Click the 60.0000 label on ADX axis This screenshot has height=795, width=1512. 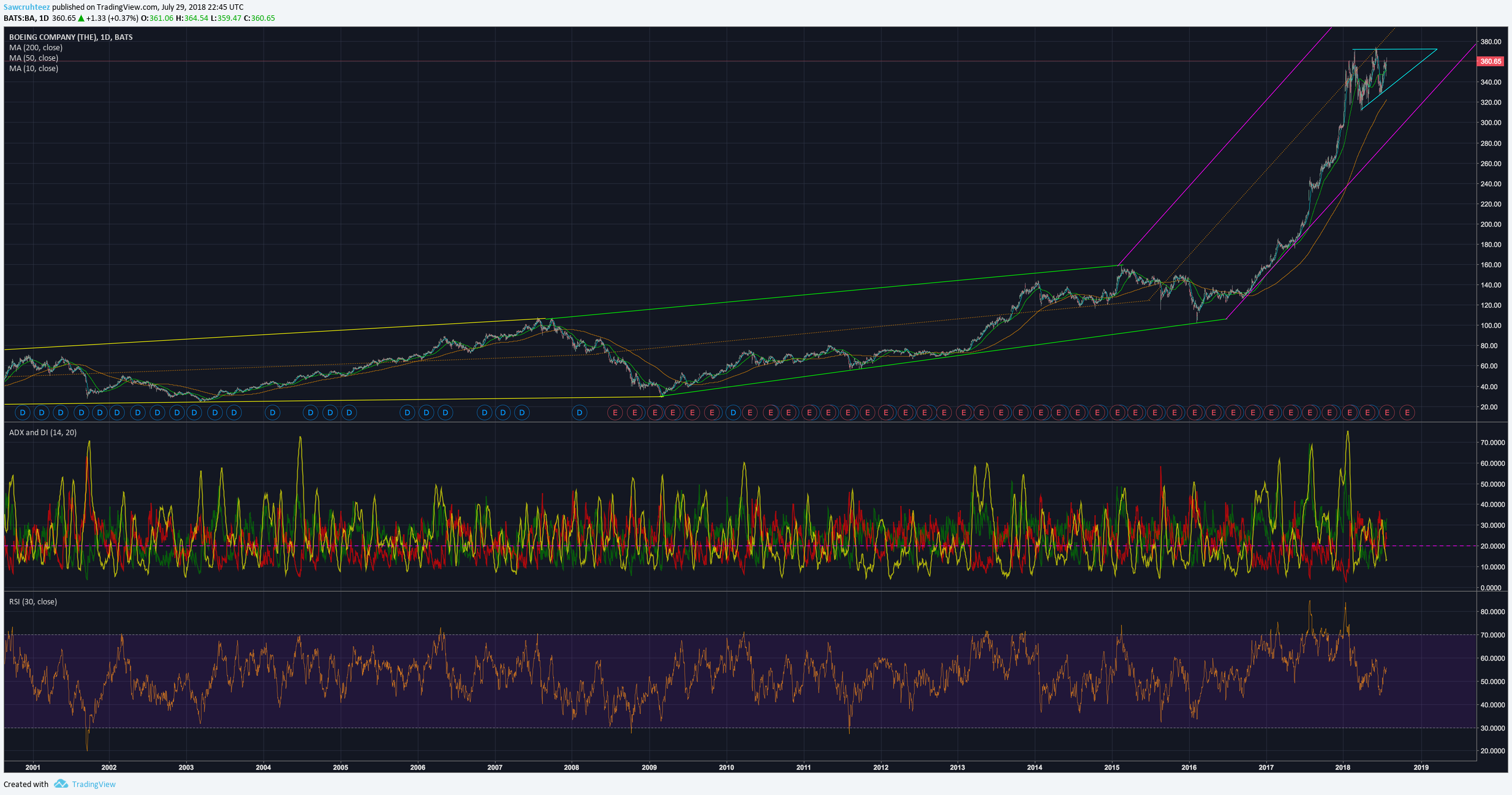(1492, 463)
